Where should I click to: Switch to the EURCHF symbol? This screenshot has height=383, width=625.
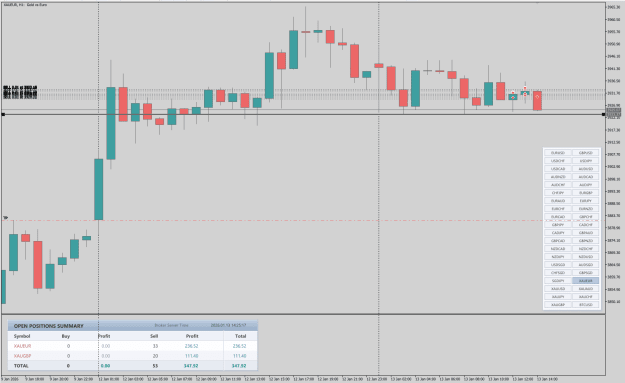[x=558, y=208]
